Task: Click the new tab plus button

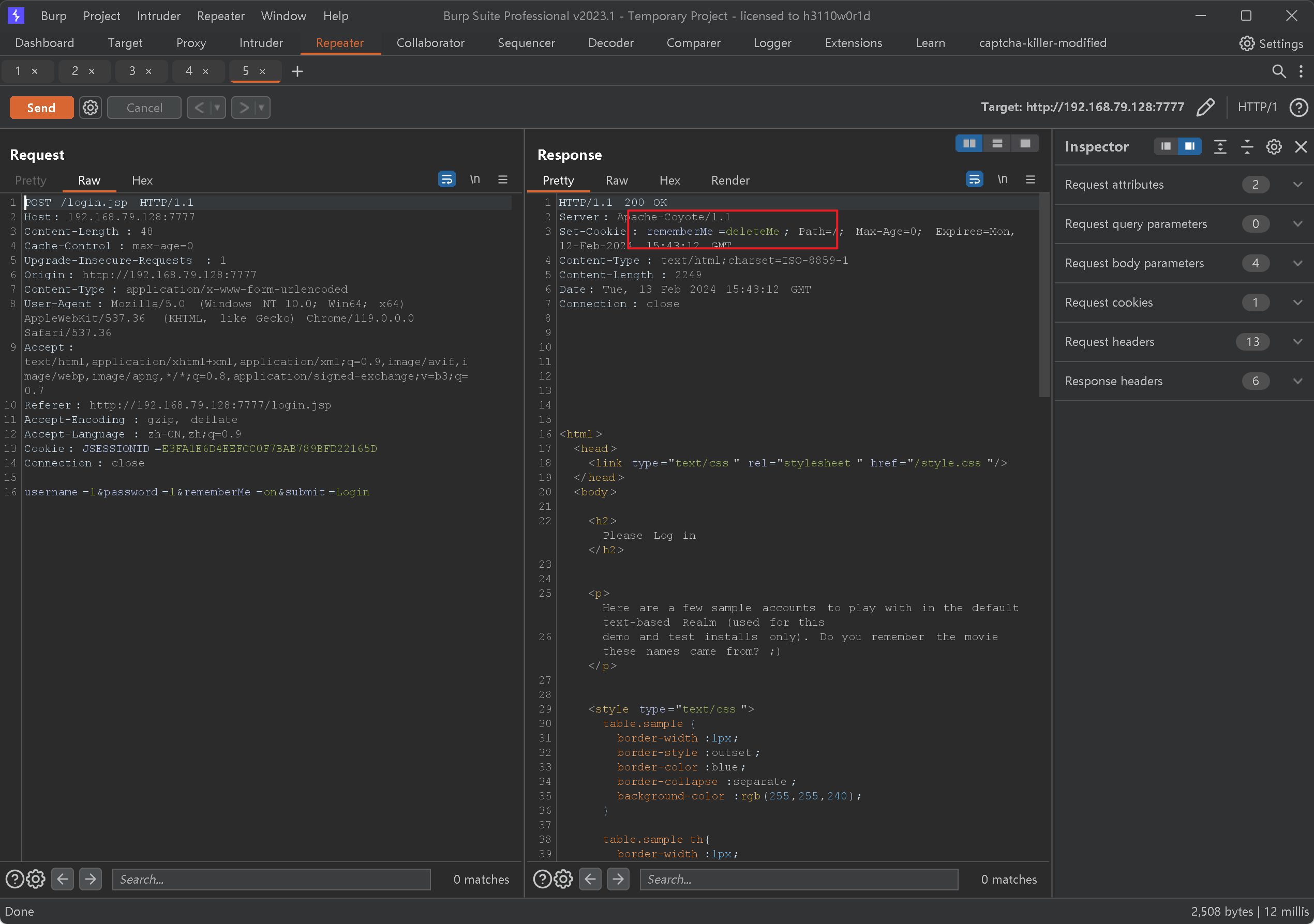Action: point(296,70)
